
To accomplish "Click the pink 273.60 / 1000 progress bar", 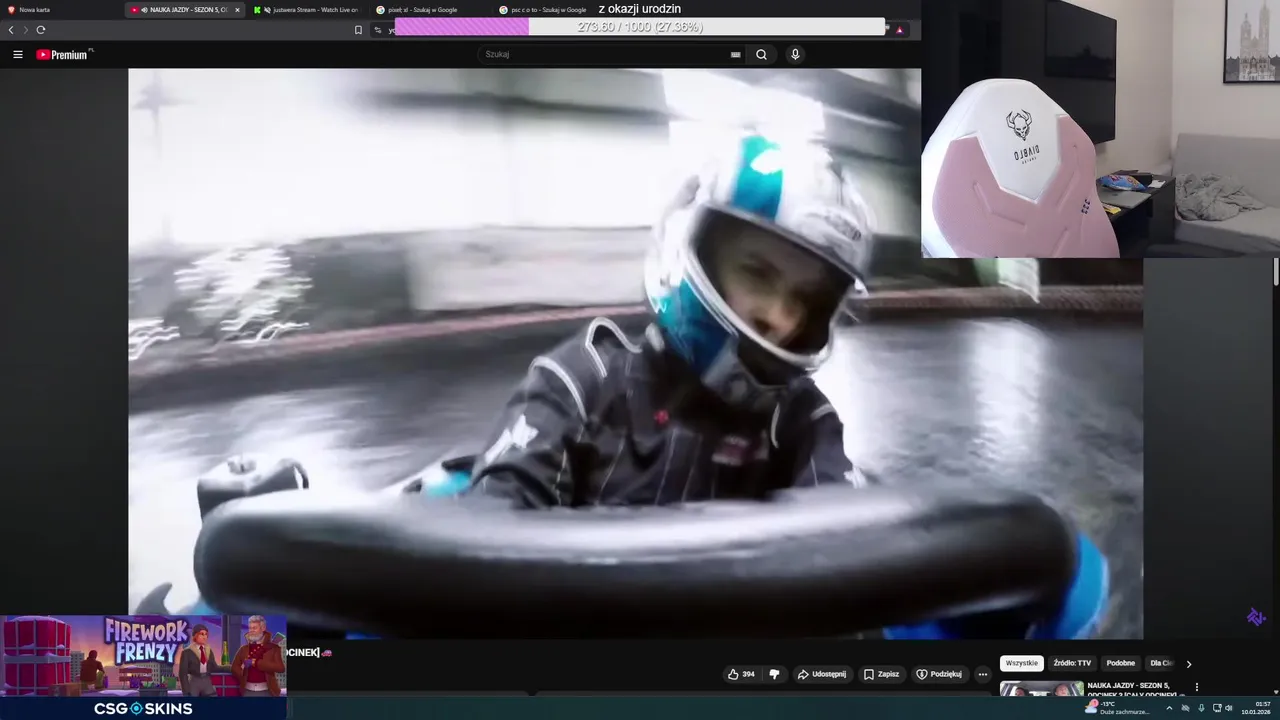I will click(640, 27).
